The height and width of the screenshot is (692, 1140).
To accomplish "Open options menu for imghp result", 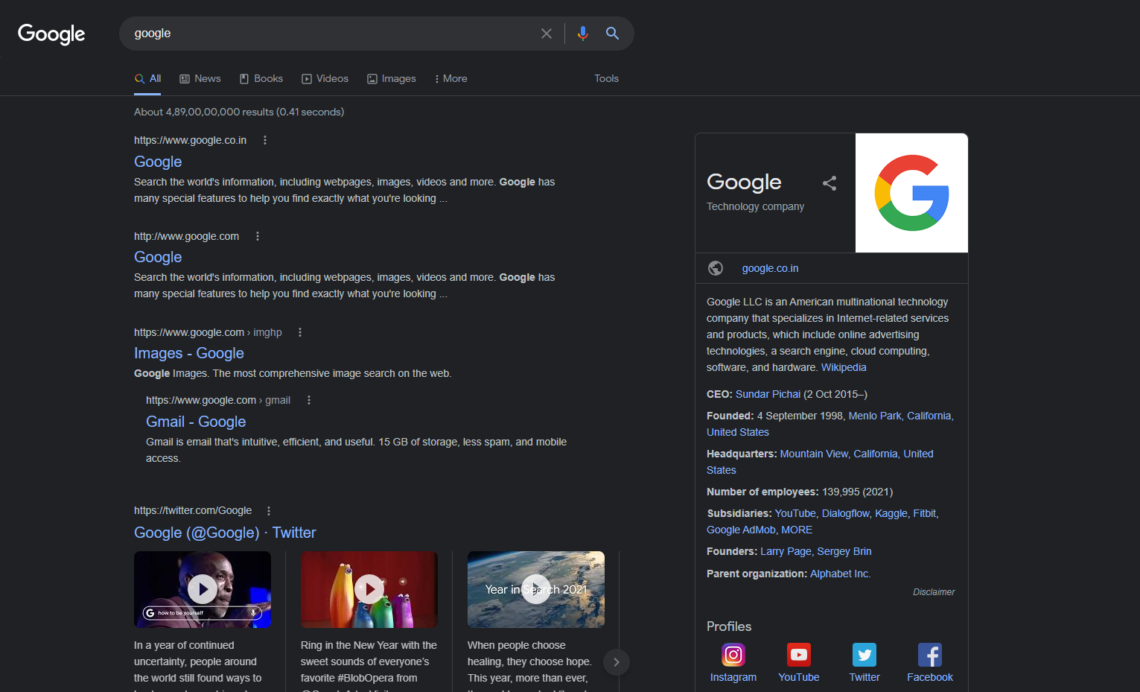I will pos(300,332).
